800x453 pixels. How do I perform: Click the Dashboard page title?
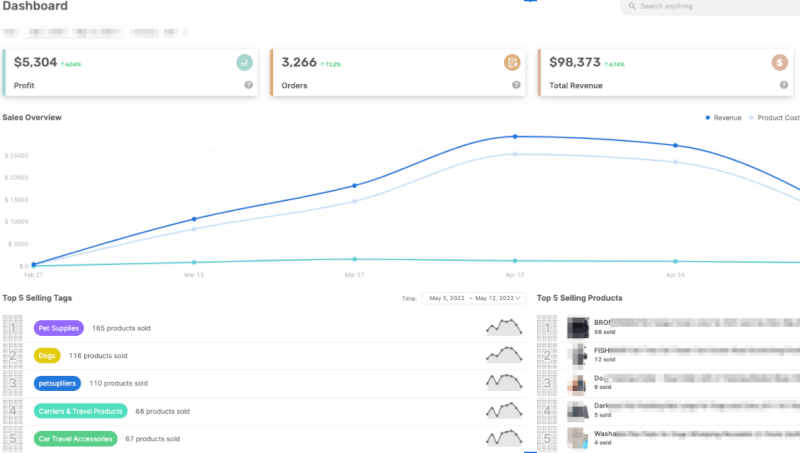tap(35, 6)
